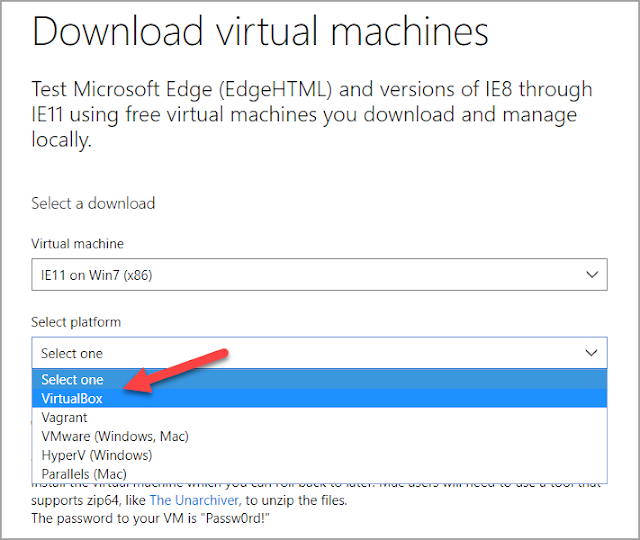
Task: Pick VMware (Windows, Mac) option
Action: pyautogui.click(x=319, y=436)
